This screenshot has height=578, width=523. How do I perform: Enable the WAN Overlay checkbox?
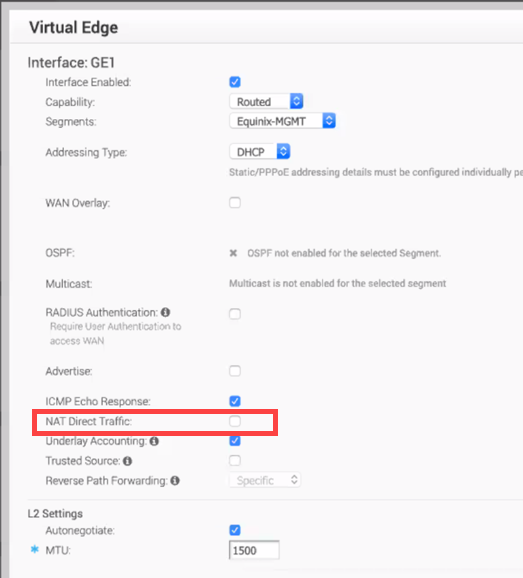pos(235,203)
